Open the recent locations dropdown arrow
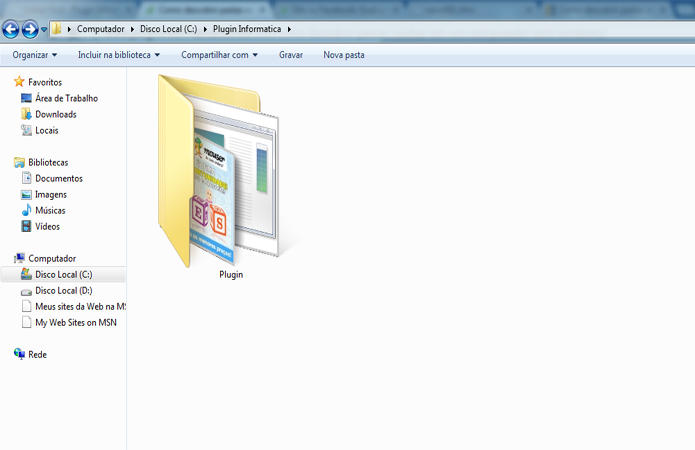Viewport: 695px width, 450px height. (44, 30)
